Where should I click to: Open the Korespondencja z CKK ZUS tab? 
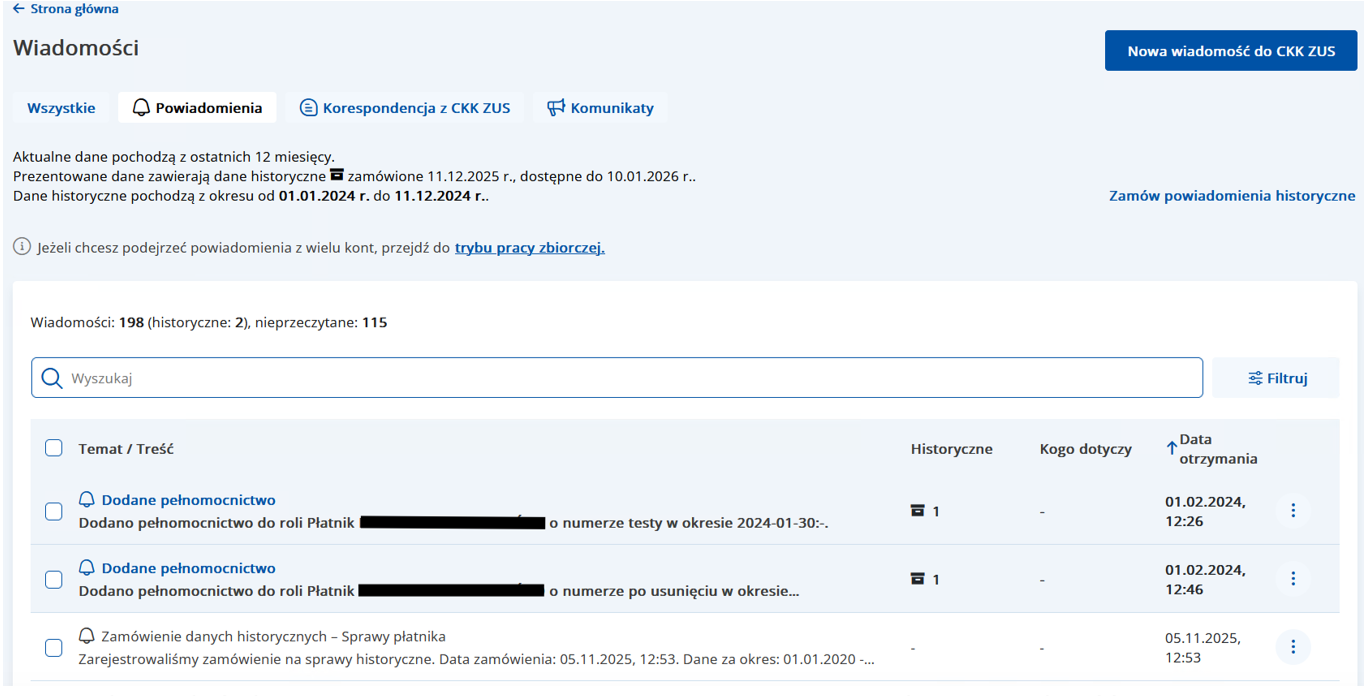405,108
